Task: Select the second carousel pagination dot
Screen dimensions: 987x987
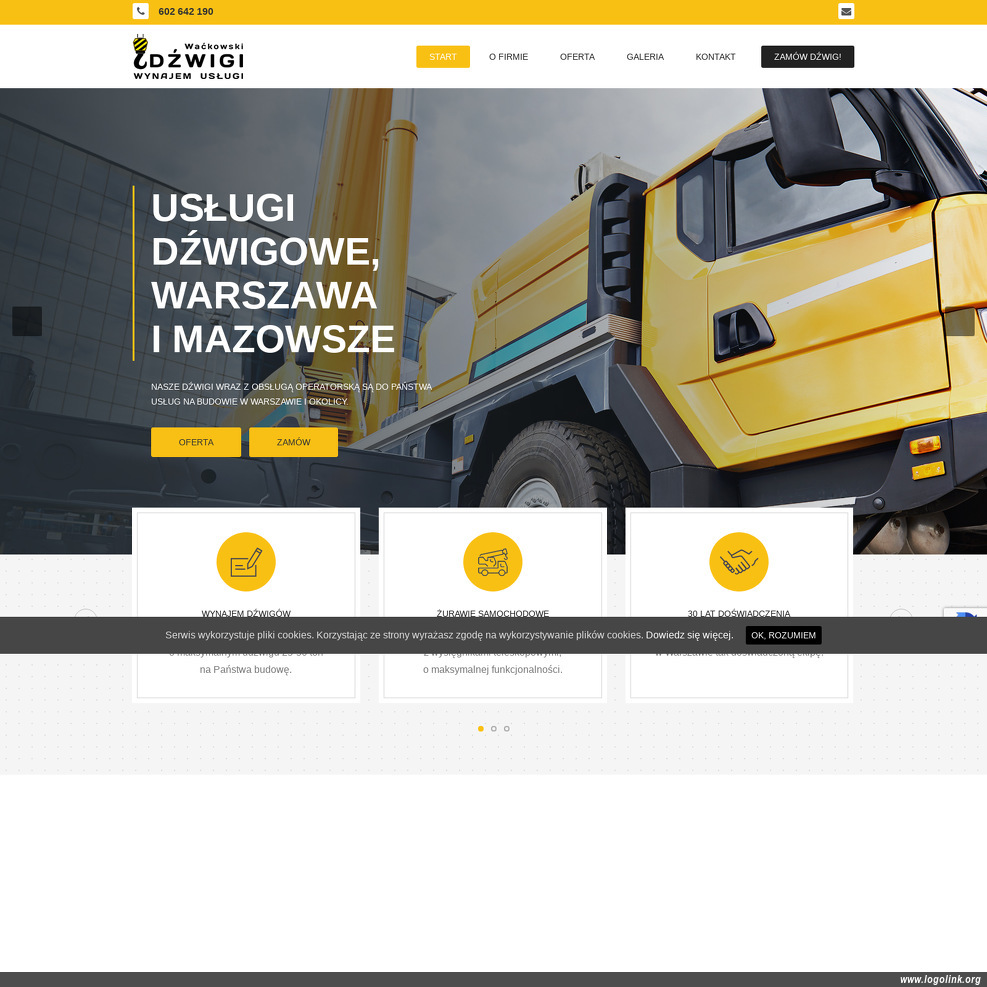Action: pos(494,729)
